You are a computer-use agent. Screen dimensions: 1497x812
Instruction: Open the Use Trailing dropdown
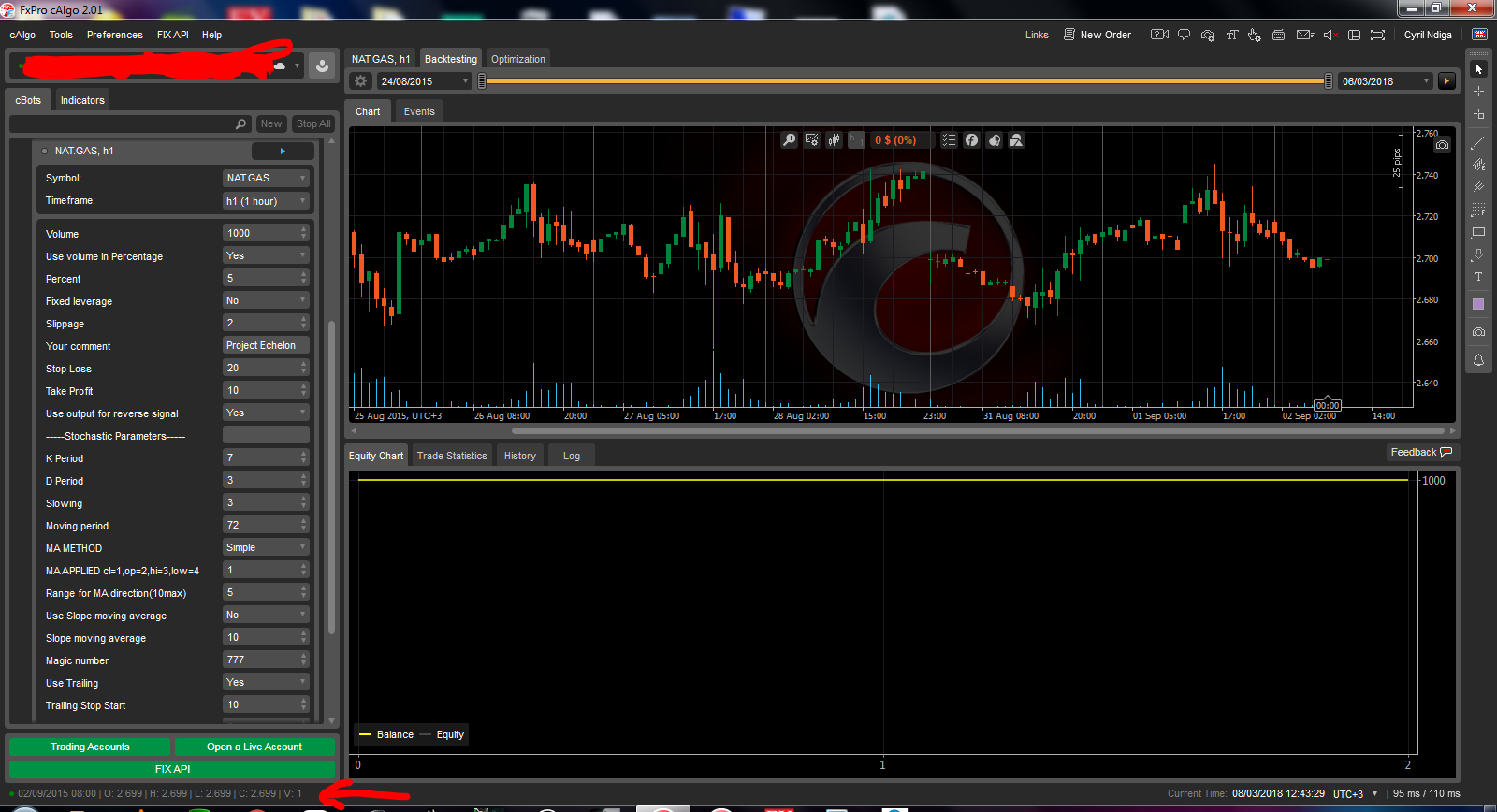[x=266, y=682]
